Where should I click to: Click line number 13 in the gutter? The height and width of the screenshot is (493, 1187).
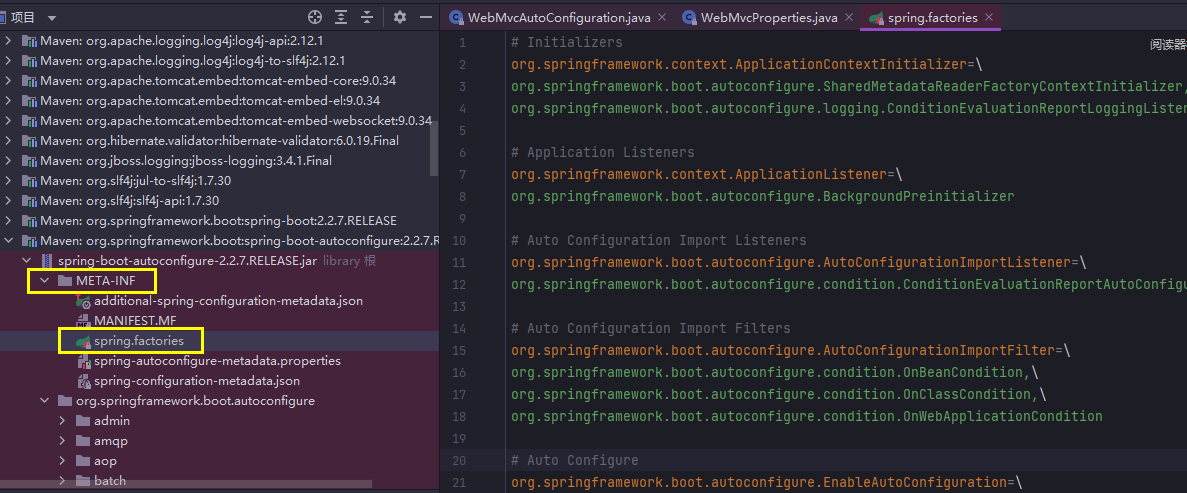(460, 306)
